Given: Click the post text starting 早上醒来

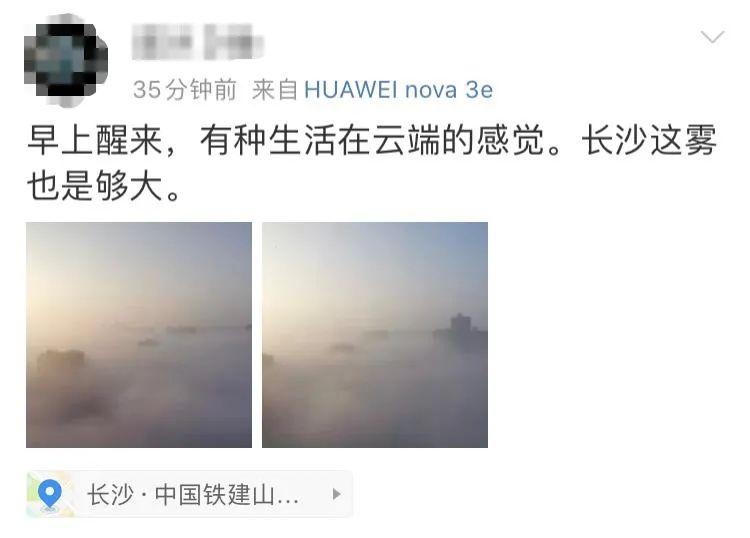Looking at the screenshot, I should (372, 163).
